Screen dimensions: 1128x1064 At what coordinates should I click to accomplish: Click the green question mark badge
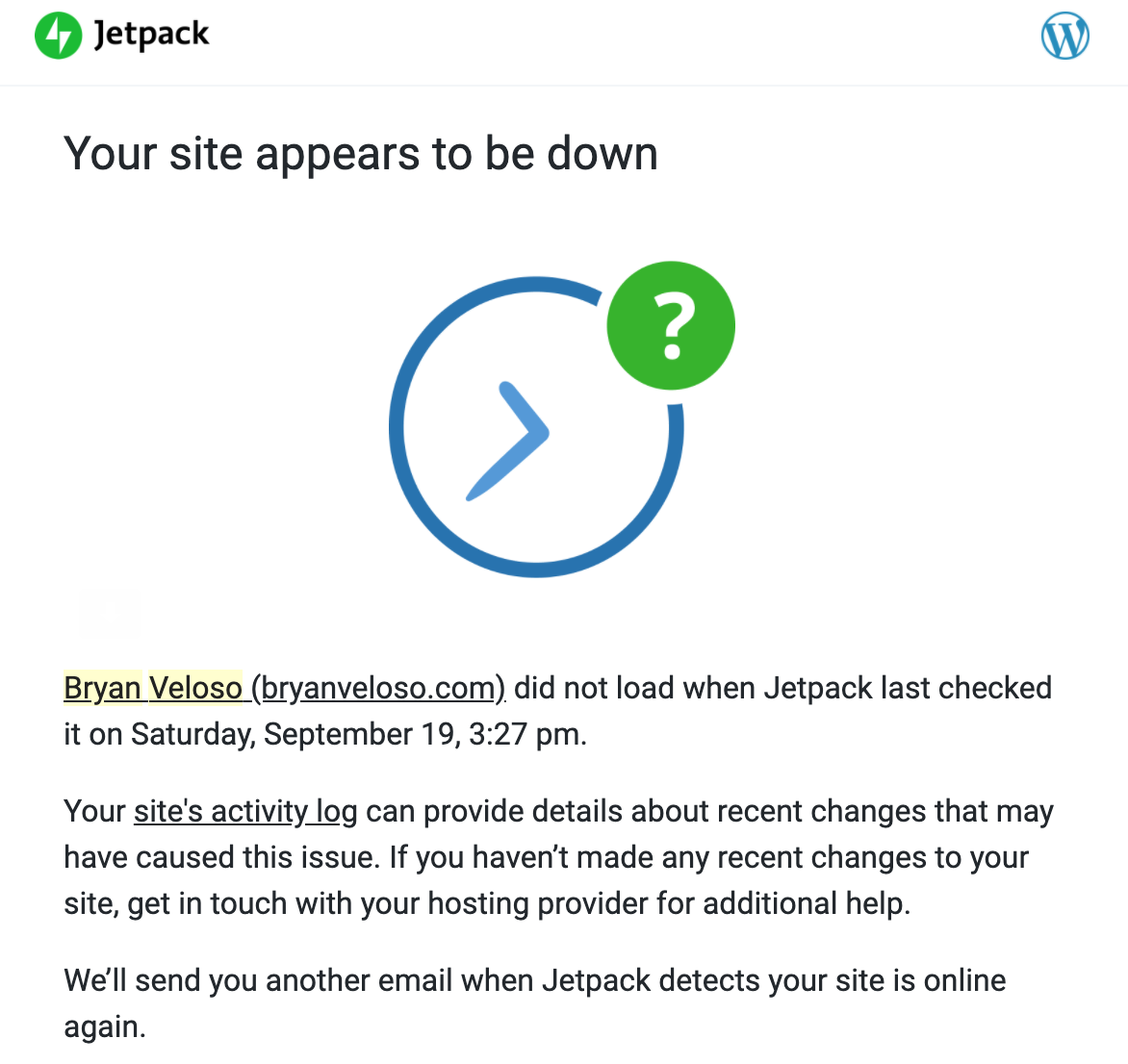click(x=671, y=326)
